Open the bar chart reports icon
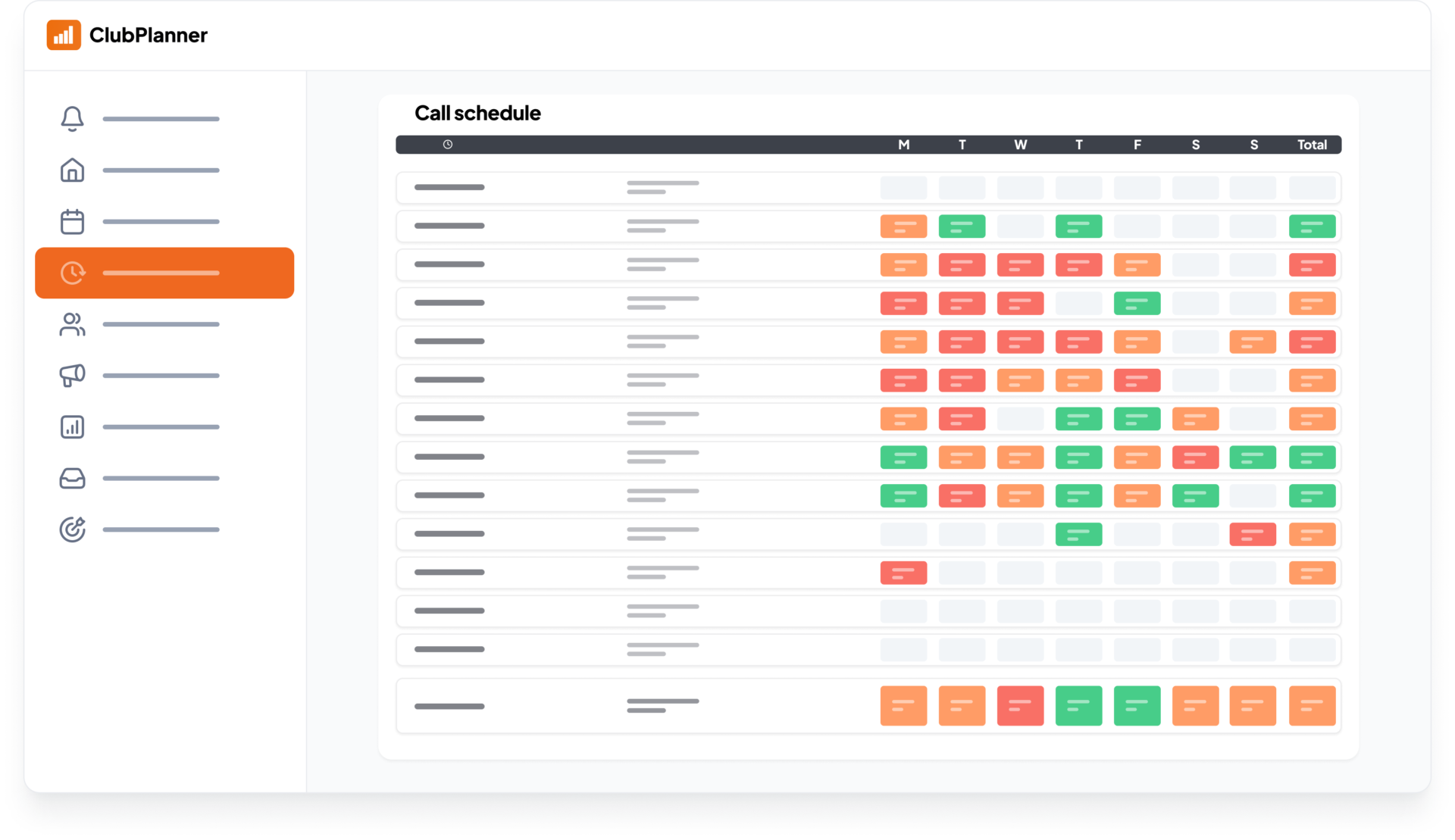The width and height of the screenshot is (1455, 840). 72,427
